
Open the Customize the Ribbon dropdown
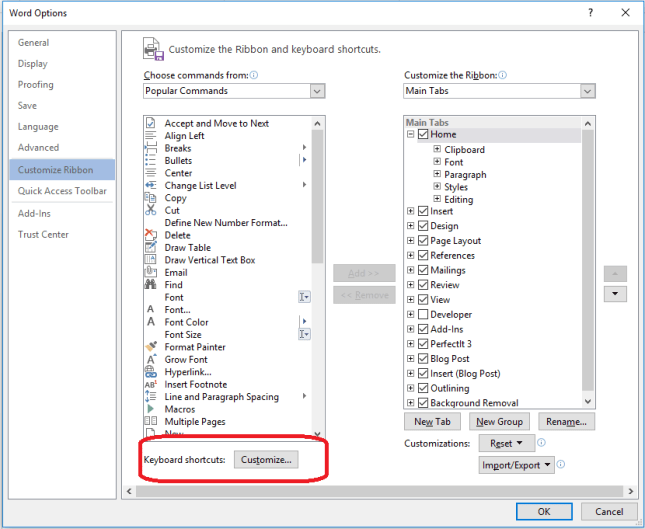pos(587,91)
